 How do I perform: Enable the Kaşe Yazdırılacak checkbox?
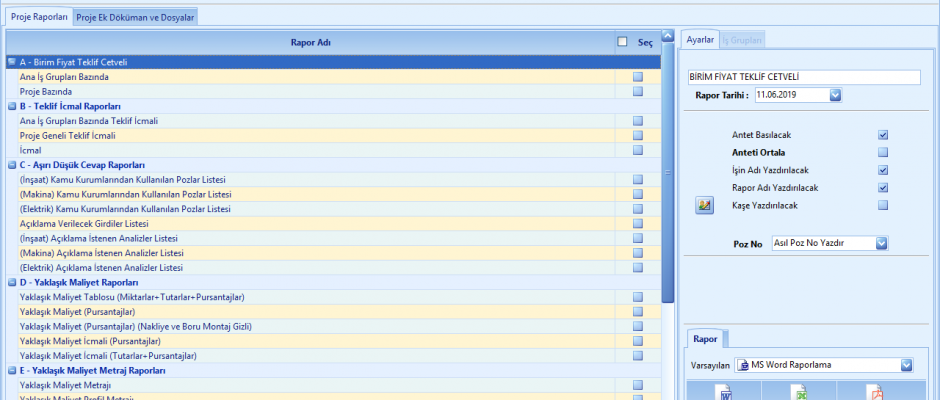click(x=883, y=205)
